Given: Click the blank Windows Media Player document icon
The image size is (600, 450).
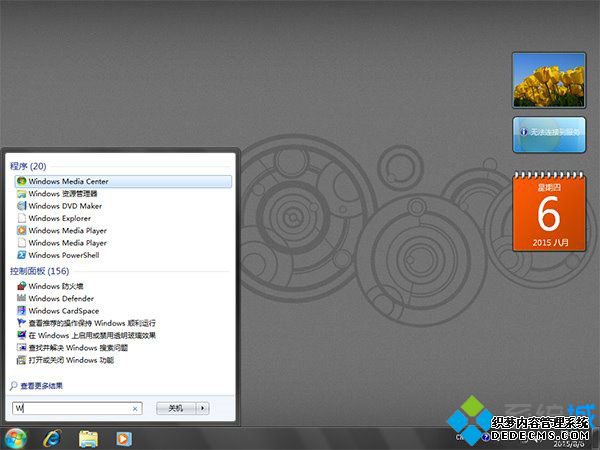Looking at the screenshot, I should pyautogui.click(x=21, y=243).
